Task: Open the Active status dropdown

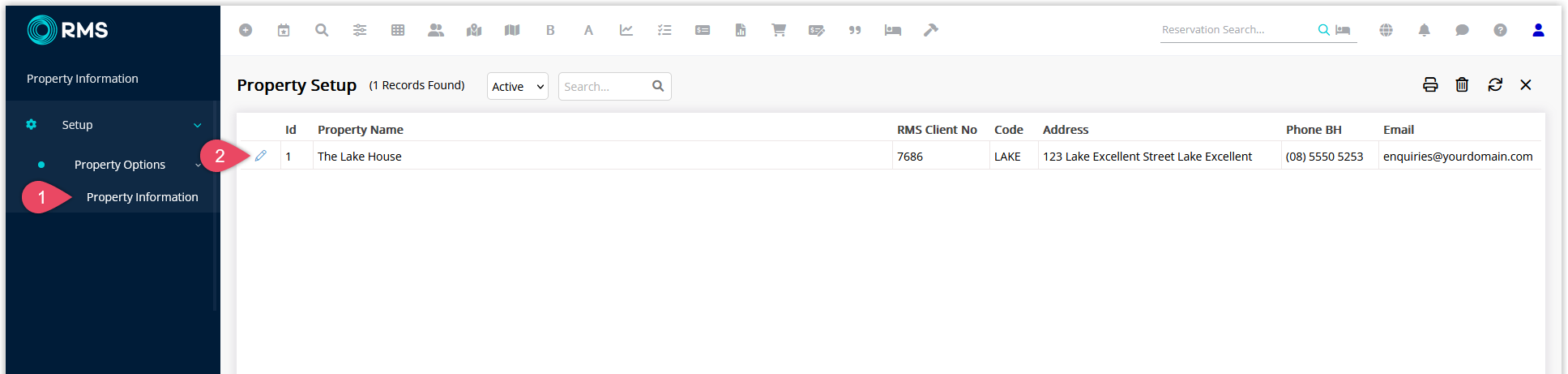Action: pos(518,86)
